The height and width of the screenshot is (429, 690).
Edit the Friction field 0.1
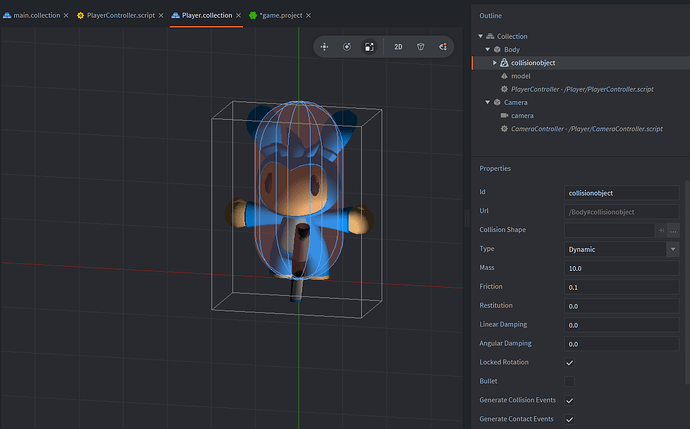621,287
